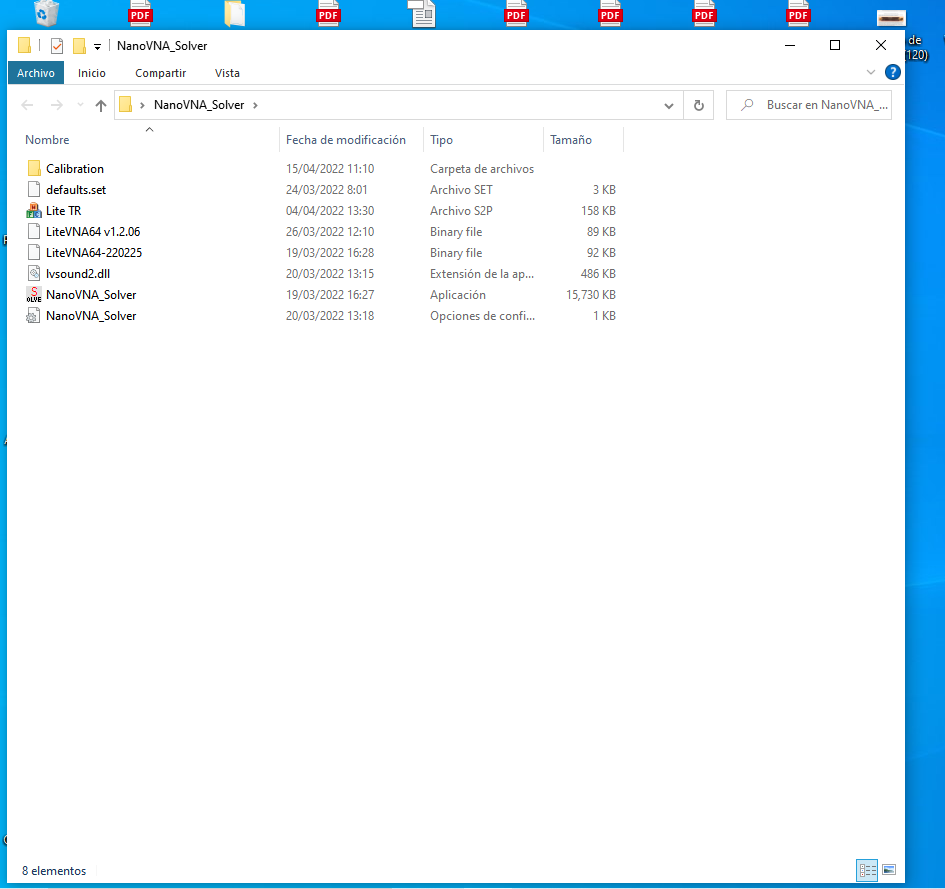Go back with the back arrow
The image size is (945, 889).
click(27, 105)
